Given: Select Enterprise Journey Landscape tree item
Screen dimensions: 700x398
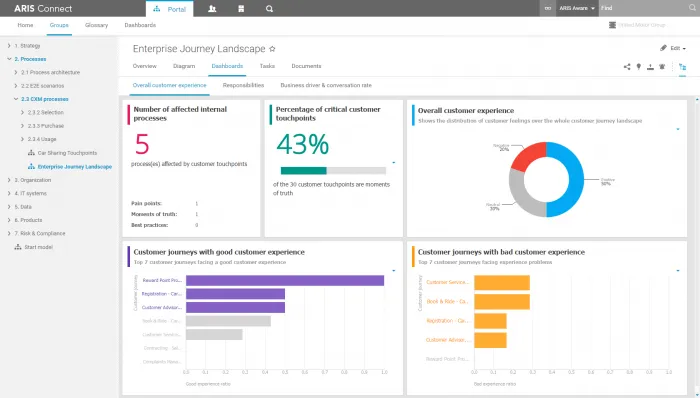Looking at the screenshot, I should (75, 167).
